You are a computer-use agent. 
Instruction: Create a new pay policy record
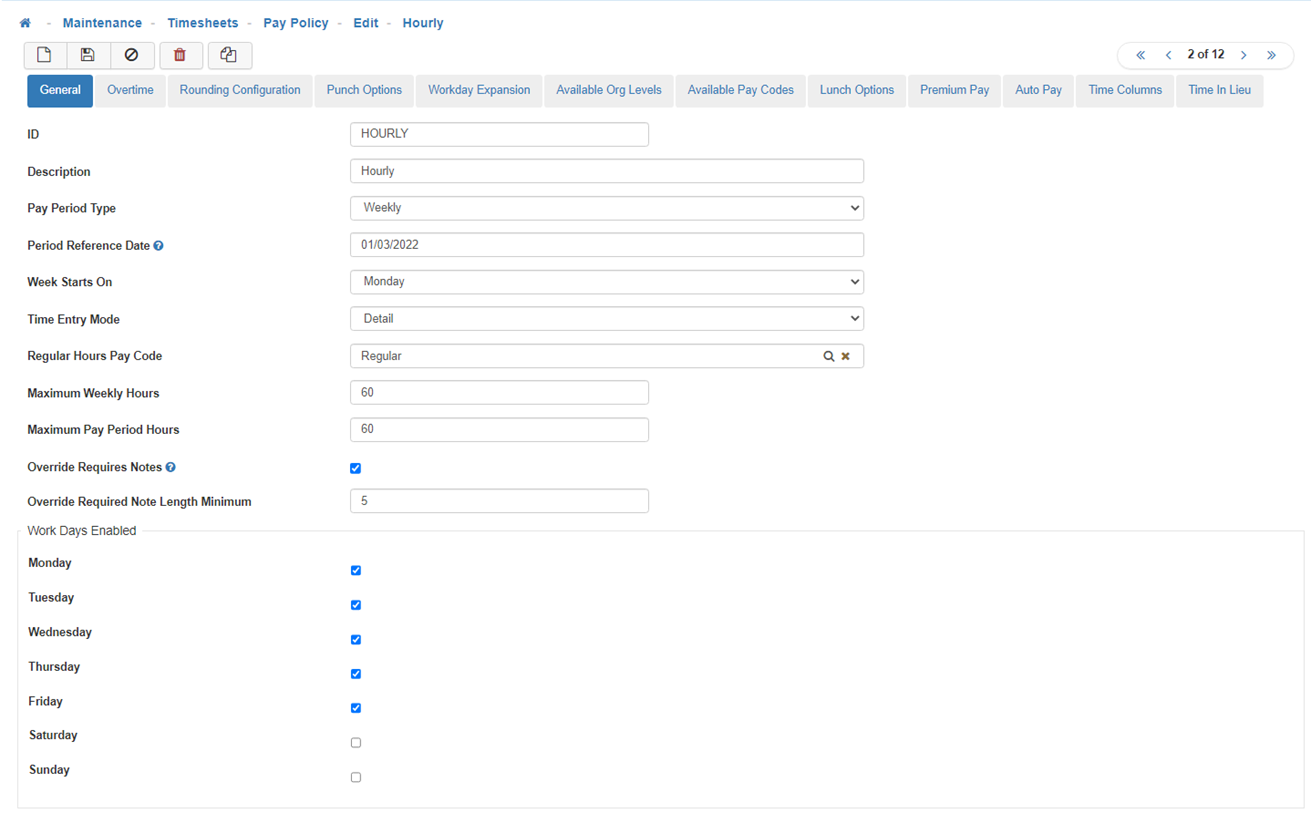(44, 55)
